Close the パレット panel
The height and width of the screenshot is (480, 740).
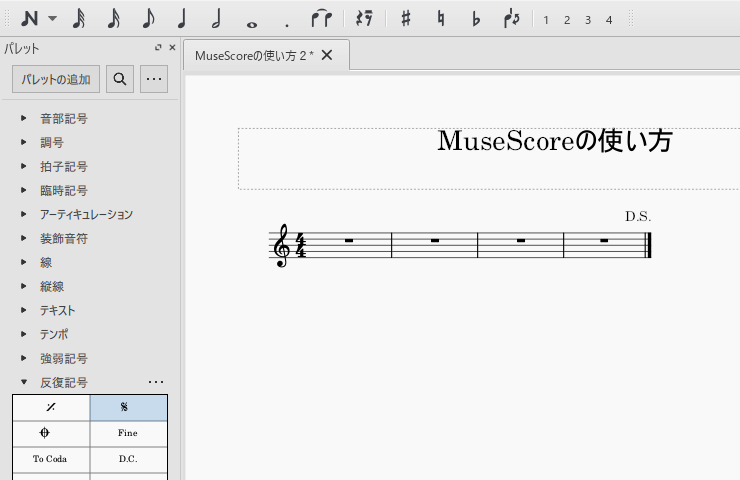coord(172,47)
